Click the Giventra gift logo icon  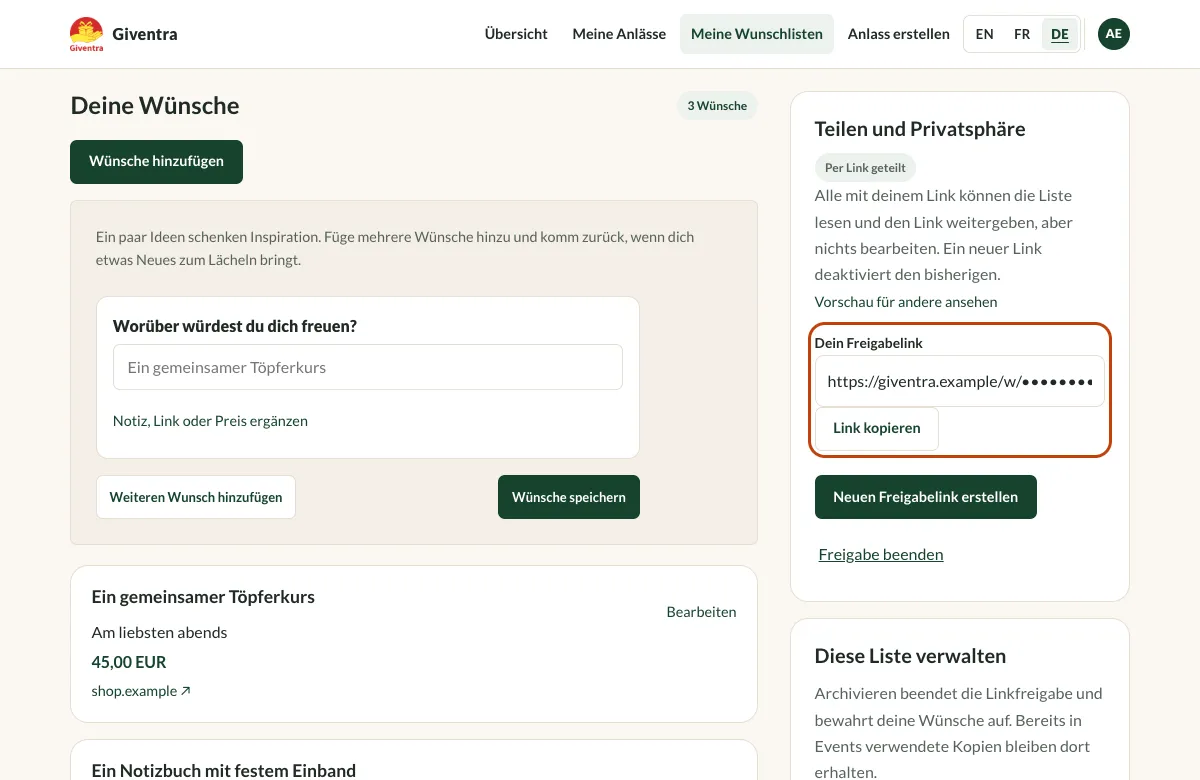click(x=87, y=34)
